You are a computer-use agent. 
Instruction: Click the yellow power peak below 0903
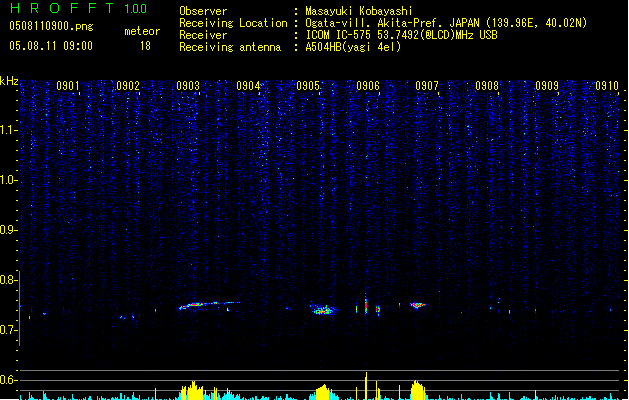(193, 391)
